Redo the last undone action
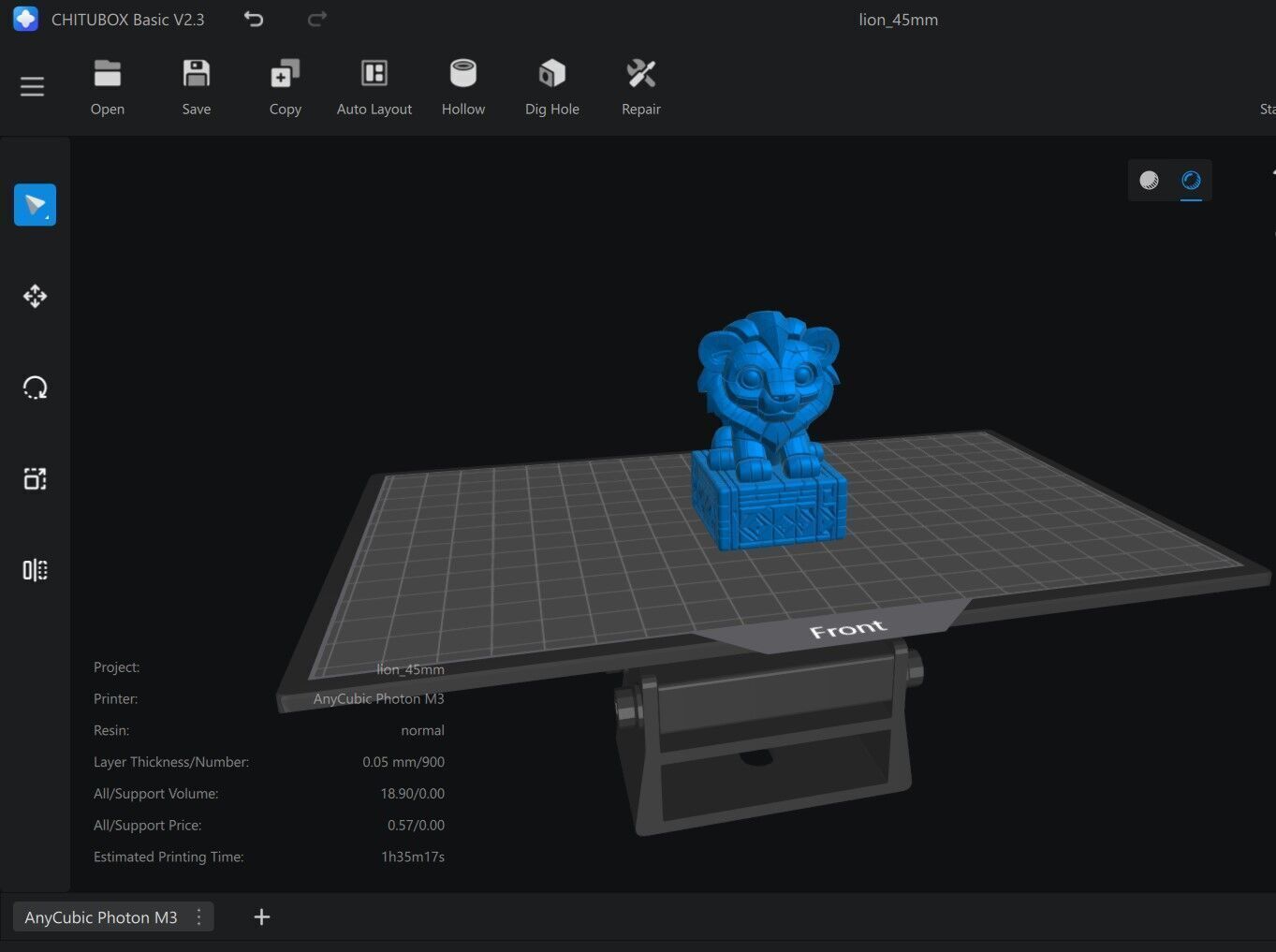Image resolution: width=1276 pixels, height=952 pixels. (317, 19)
